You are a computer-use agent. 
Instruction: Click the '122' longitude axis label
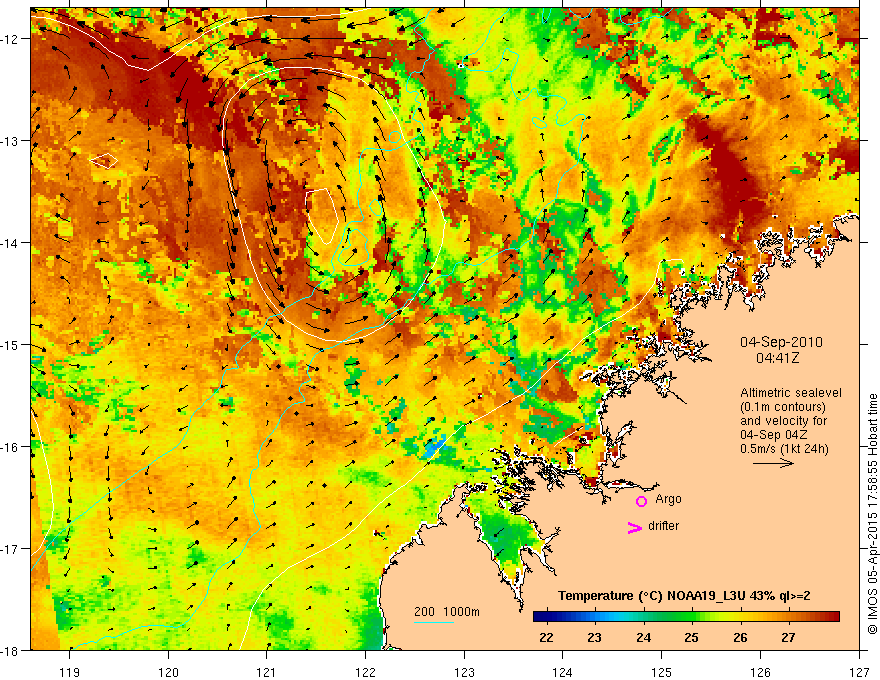tap(365, 672)
